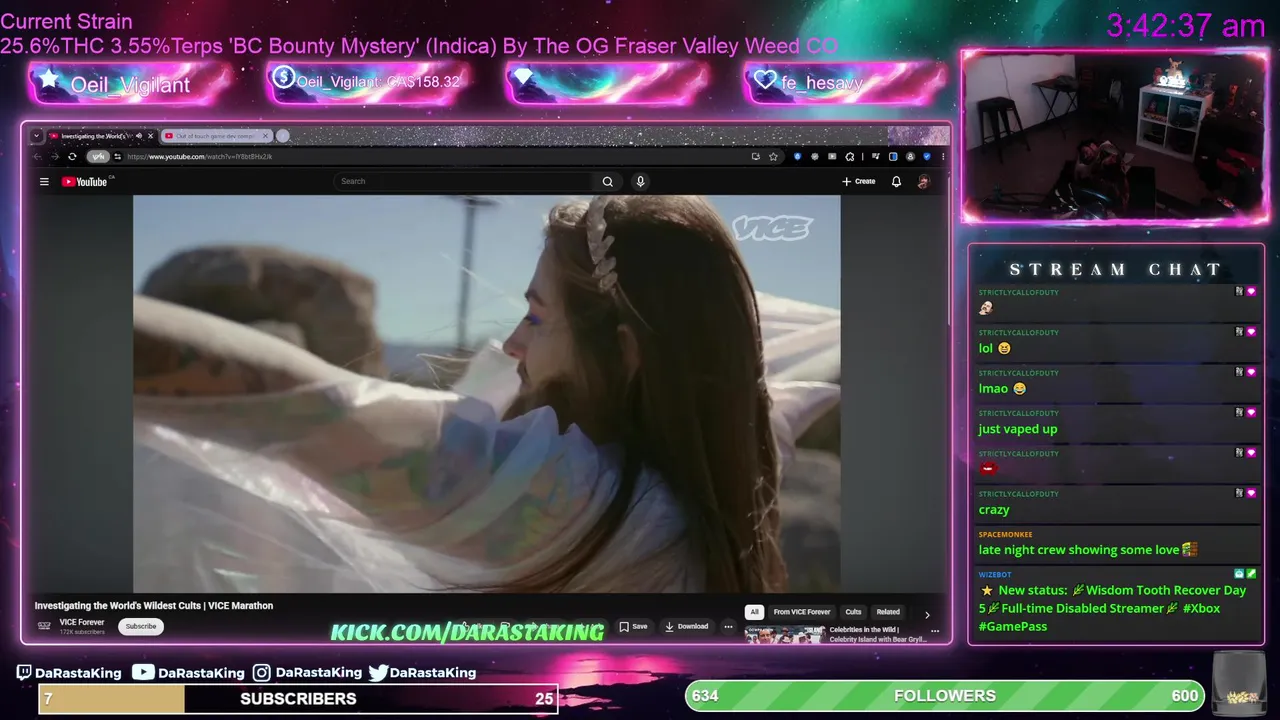The height and width of the screenshot is (720, 1280).
Task: Open YouTube notifications bell
Action: 896,181
